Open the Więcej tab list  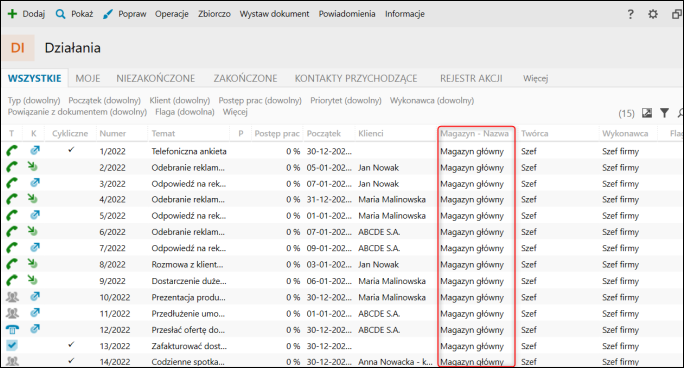[x=536, y=78]
